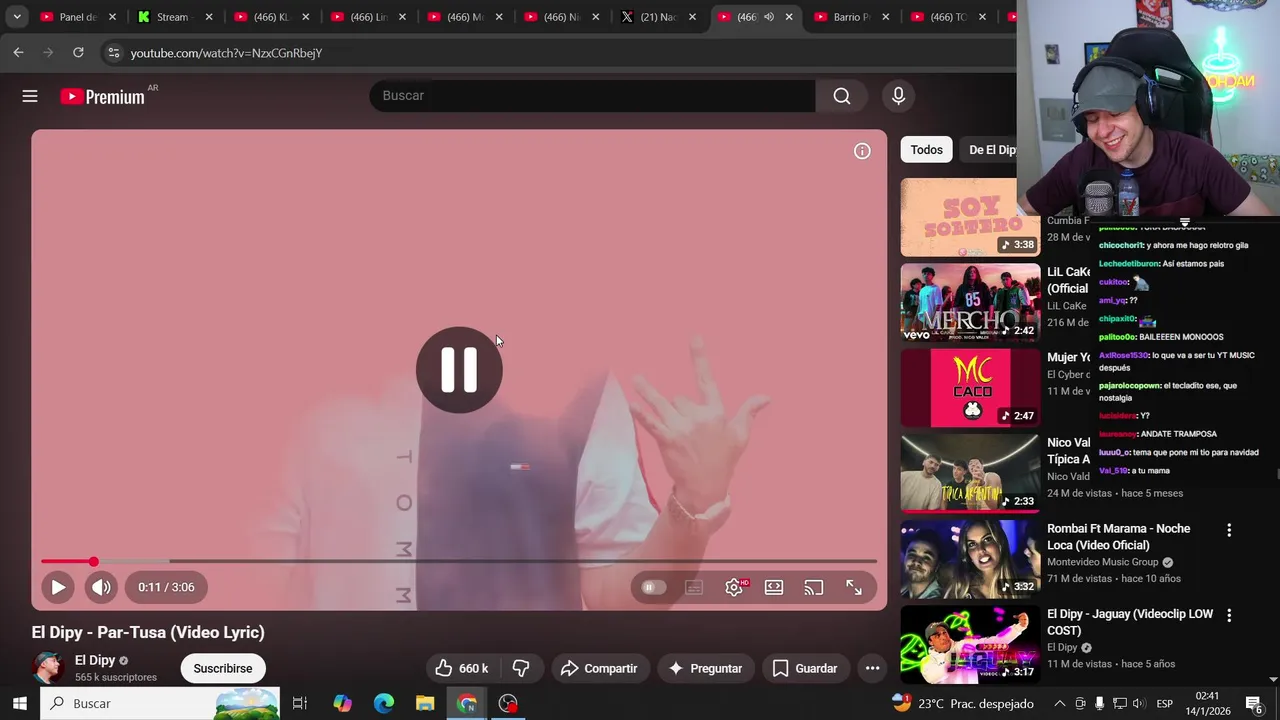Screen dimensions: 1280x720
Task: Close the Kick Stream tab
Action: [209, 17]
